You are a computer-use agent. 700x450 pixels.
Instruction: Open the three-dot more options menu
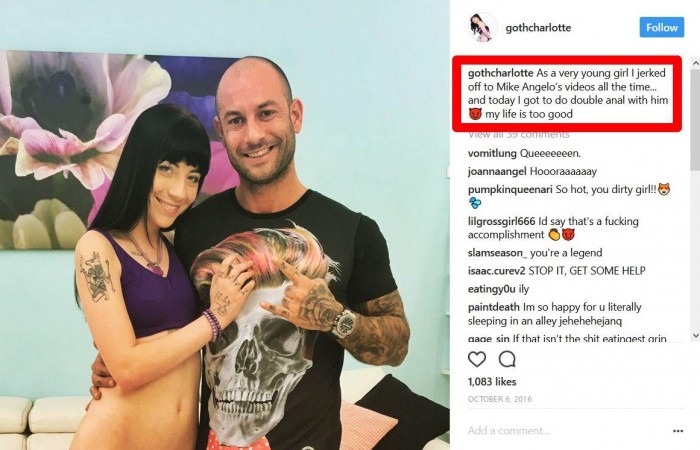pos(678,431)
